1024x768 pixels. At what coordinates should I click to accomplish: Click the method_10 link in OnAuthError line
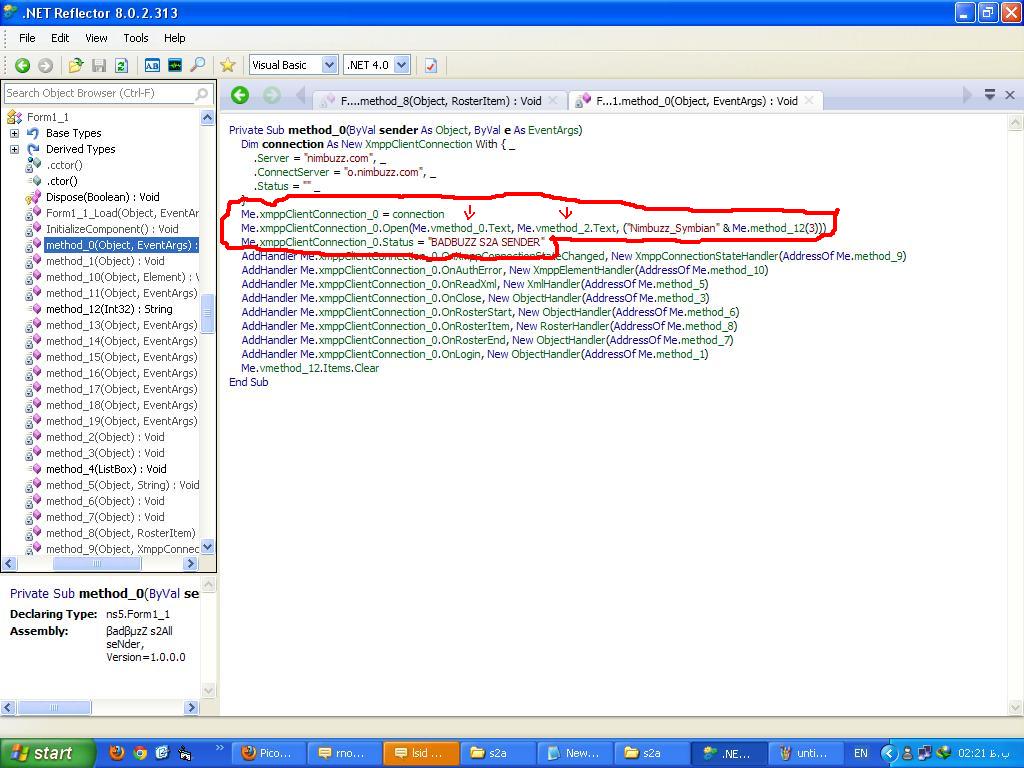click(x=739, y=270)
